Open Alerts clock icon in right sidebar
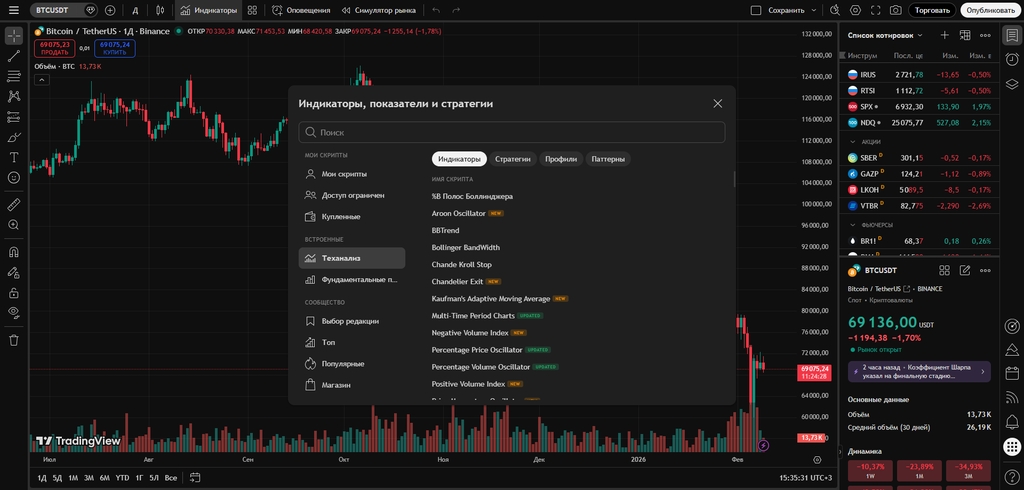This screenshot has height=490, width=1024. (1012, 59)
